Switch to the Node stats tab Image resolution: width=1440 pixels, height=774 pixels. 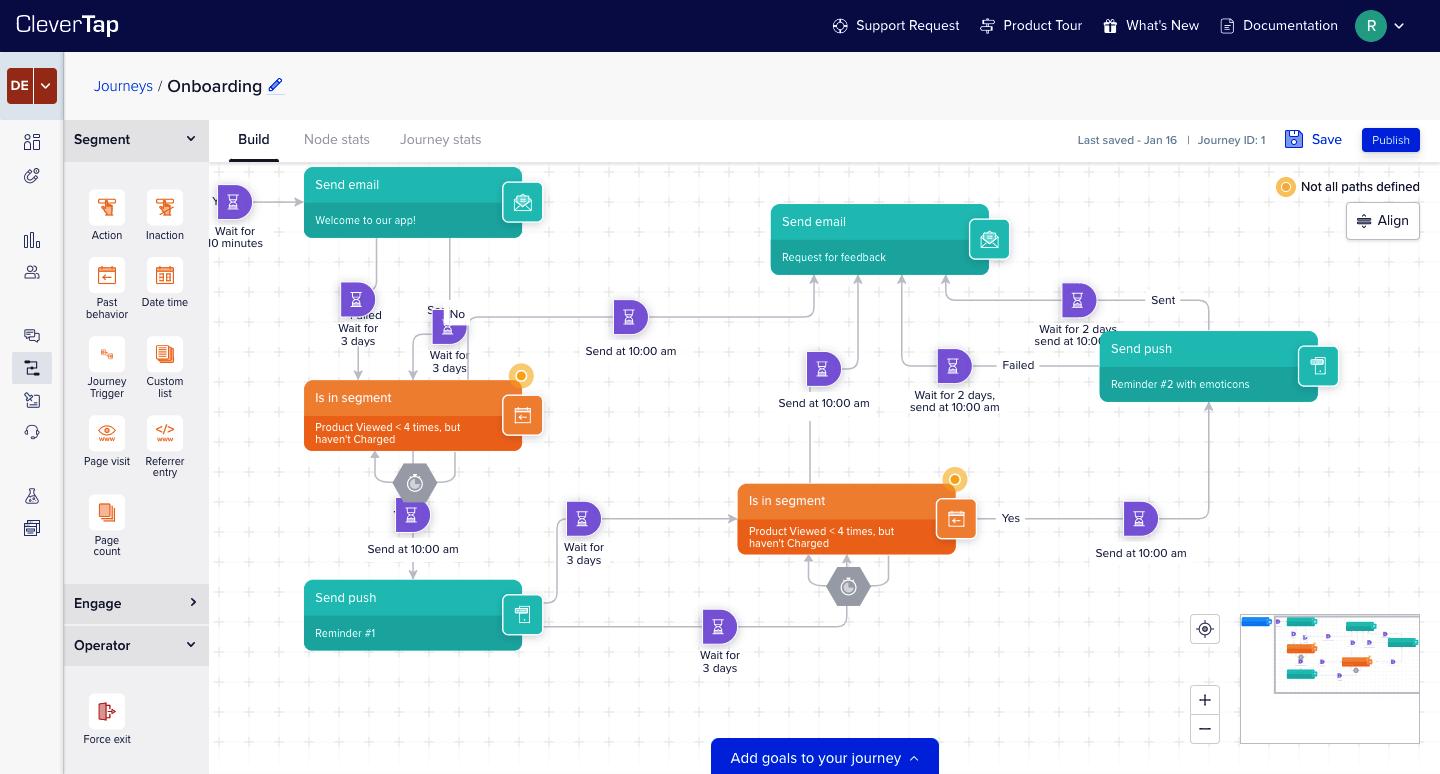[337, 139]
